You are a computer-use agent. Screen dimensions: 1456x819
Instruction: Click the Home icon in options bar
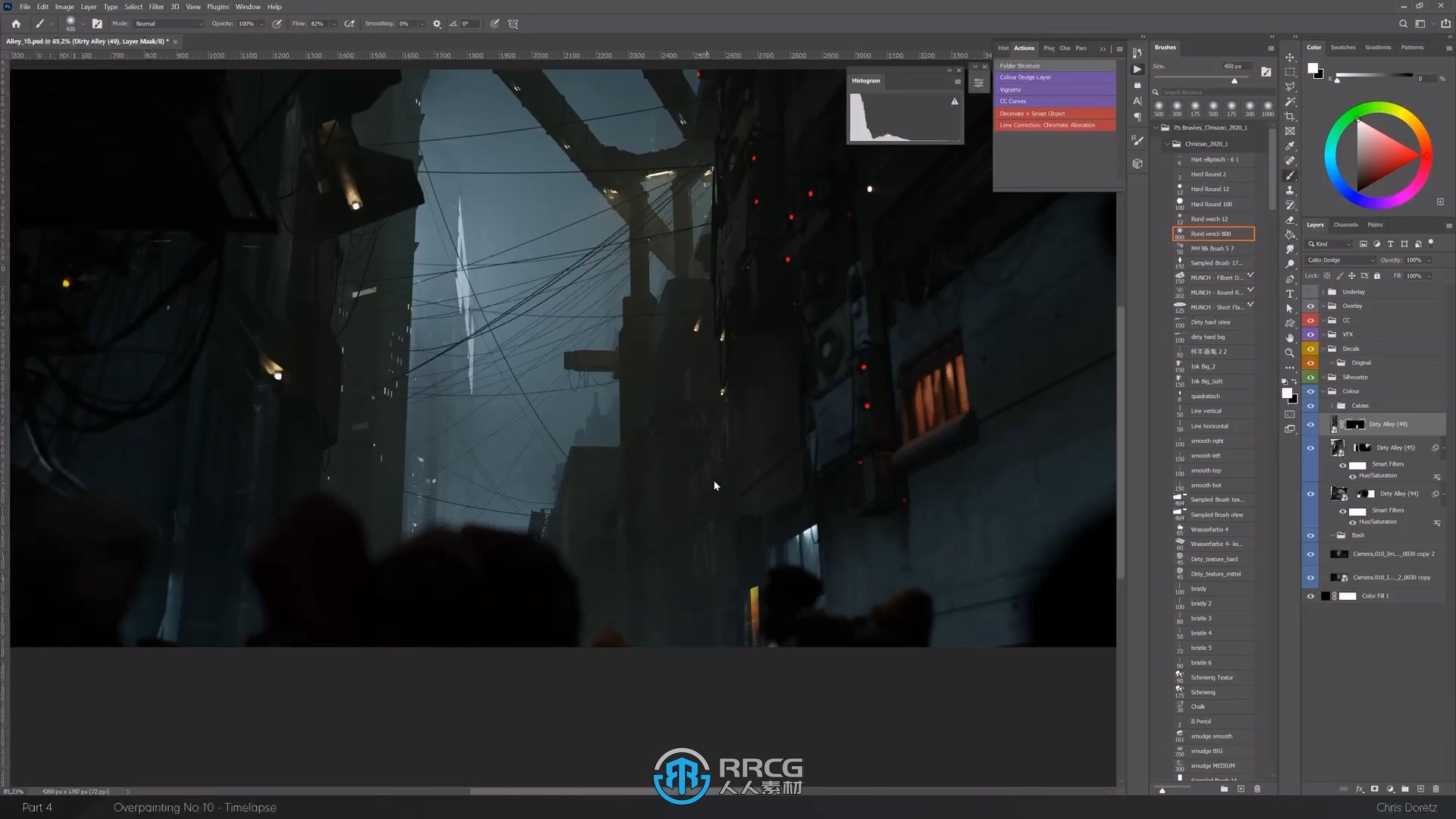16,24
